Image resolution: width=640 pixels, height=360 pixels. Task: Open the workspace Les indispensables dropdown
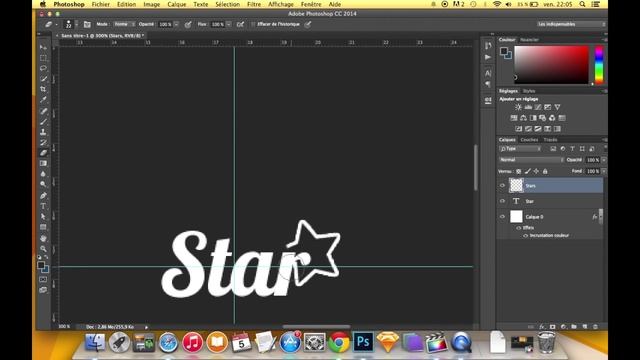click(x=571, y=24)
